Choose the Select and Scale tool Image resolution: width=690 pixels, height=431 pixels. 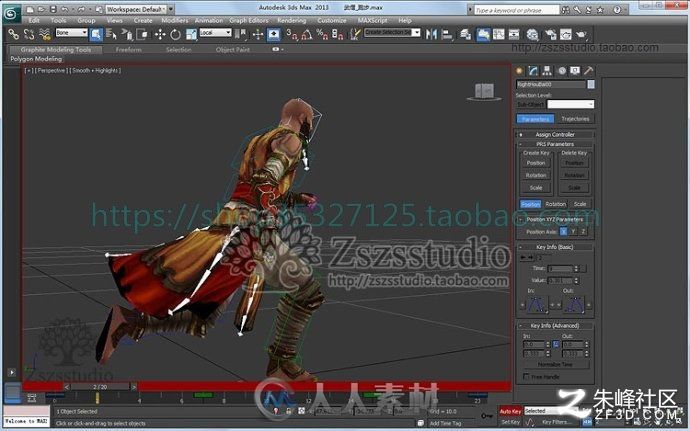tap(191, 34)
